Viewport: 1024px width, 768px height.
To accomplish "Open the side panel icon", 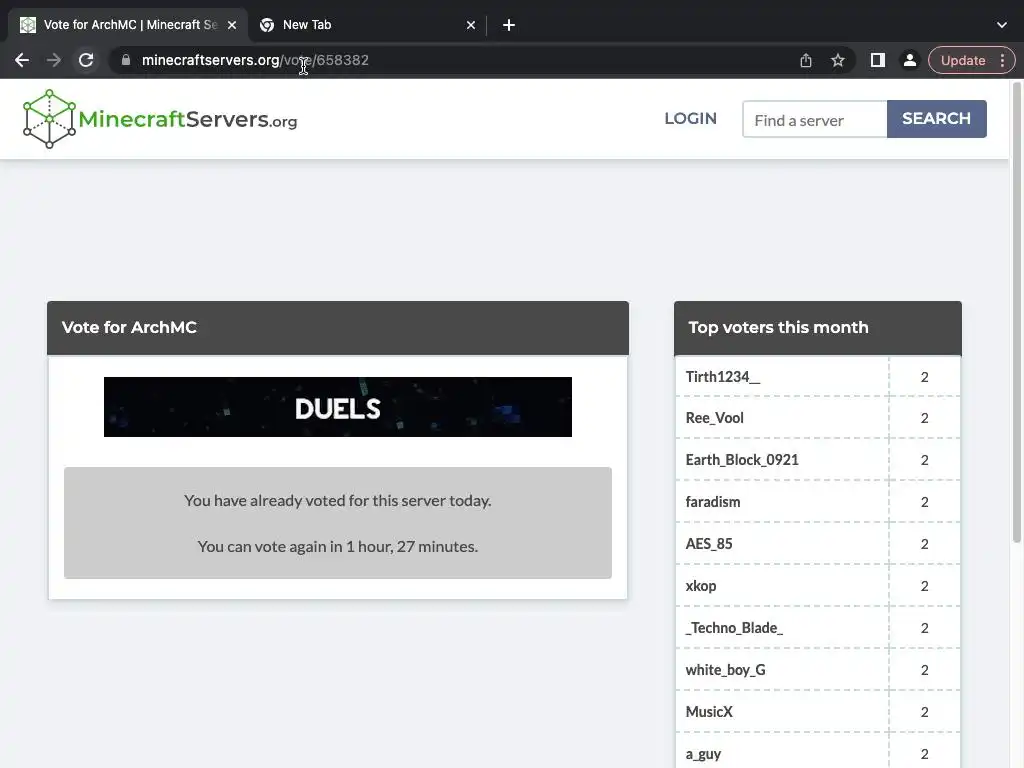I will click(878, 60).
